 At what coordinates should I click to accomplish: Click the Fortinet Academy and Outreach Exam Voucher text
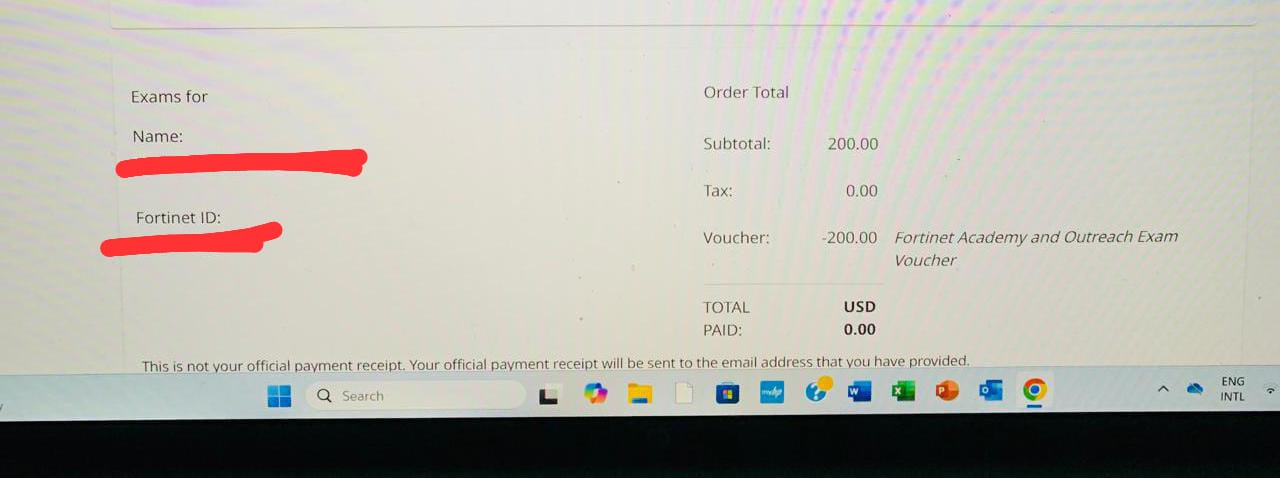(1036, 248)
